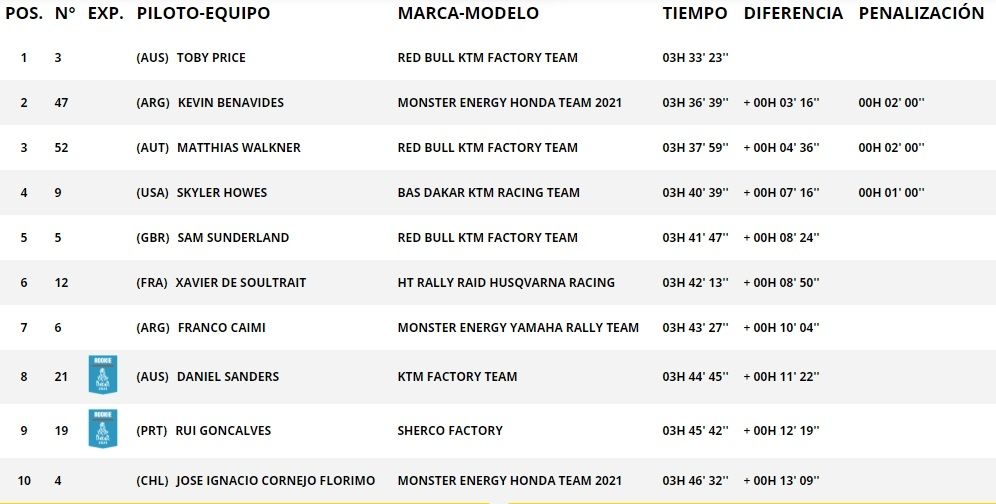Open Matthias Walkner's row entry

(238, 148)
